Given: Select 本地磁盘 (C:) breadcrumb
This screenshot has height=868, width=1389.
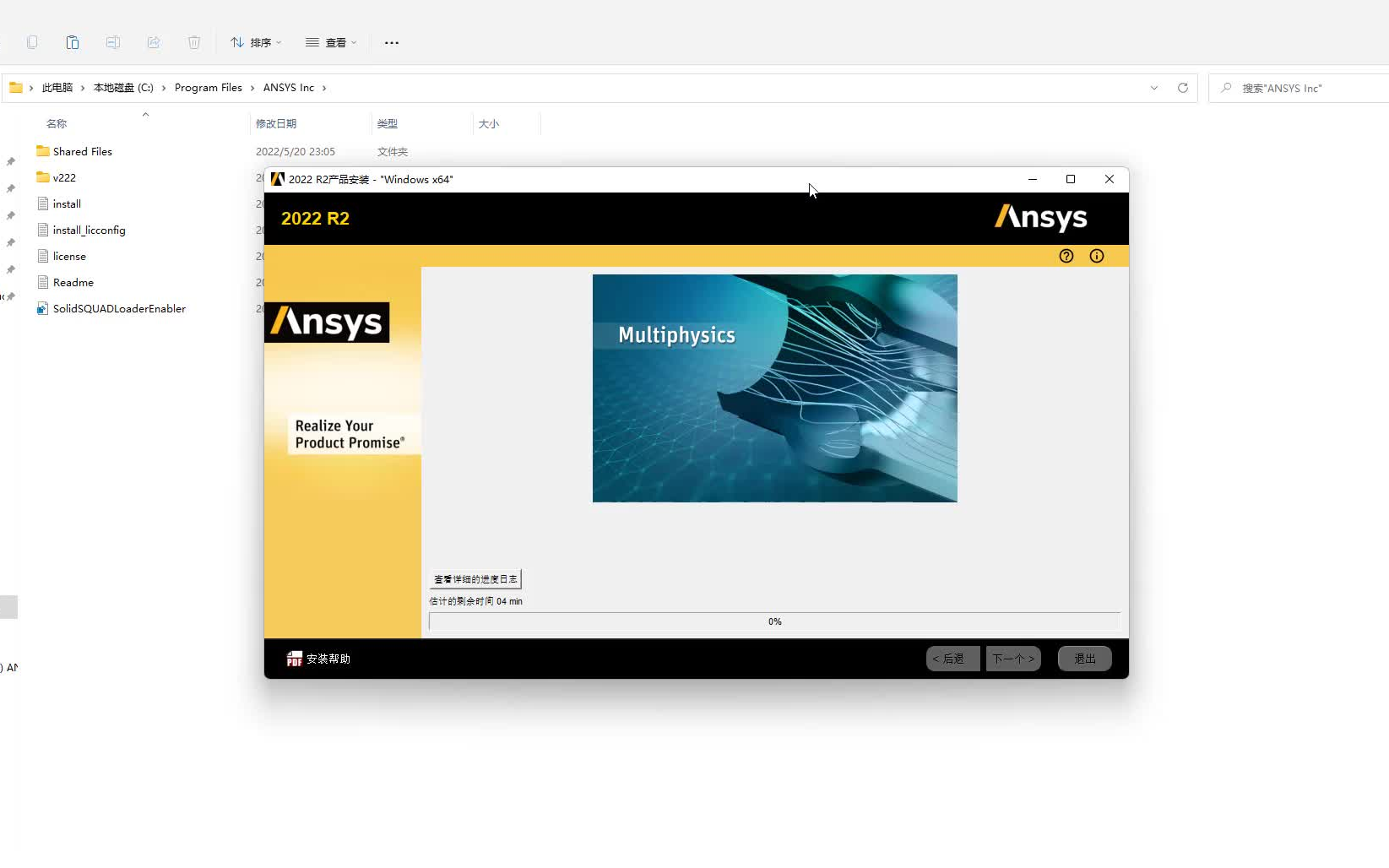Looking at the screenshot, I should pyautogui.click(x=123, y=88).
